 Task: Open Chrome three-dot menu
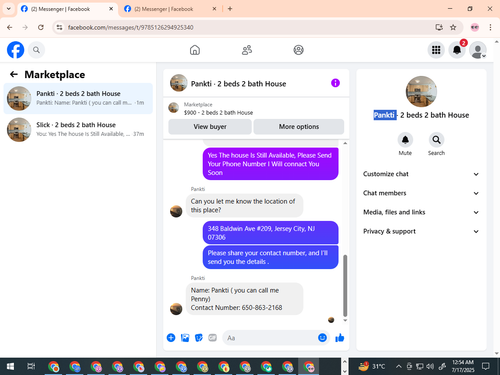click(490, 27)
